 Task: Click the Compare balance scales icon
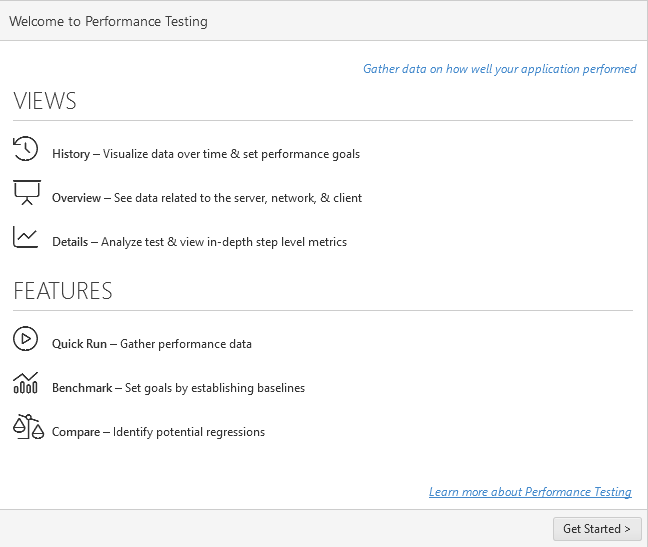coord(28,426)
